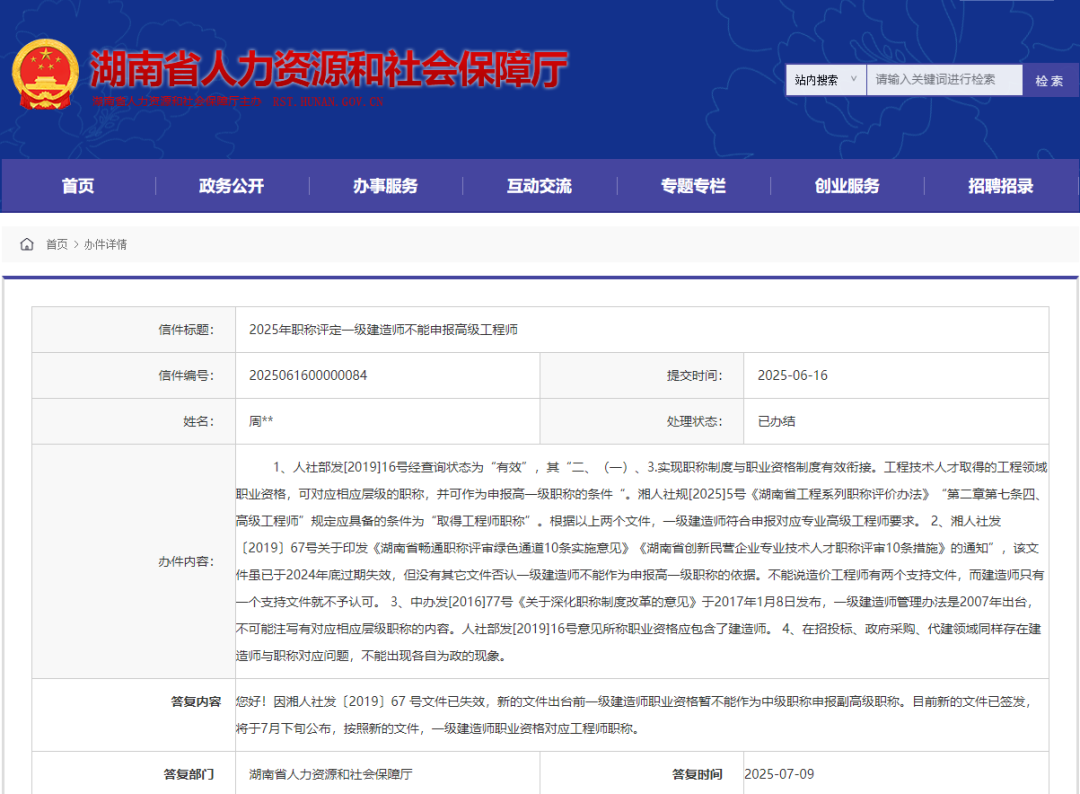
Task: Click the reply date 2025-07-09
Action: tap(779, 774)
